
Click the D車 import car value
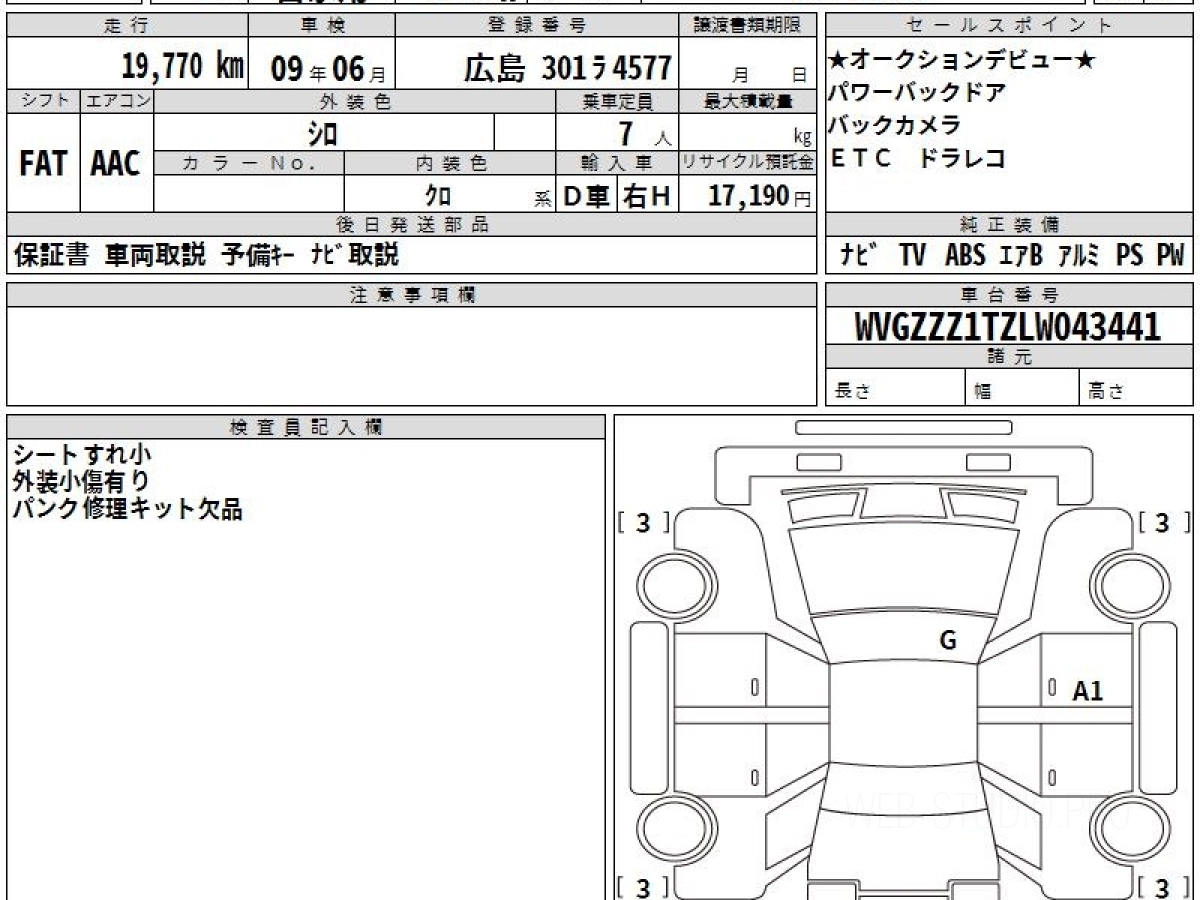(586, 197)
